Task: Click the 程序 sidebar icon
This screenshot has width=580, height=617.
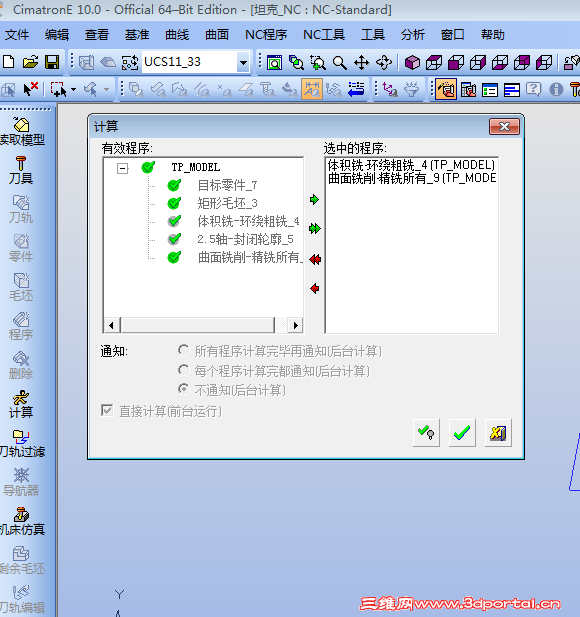Action: click(x=21, y=326)
